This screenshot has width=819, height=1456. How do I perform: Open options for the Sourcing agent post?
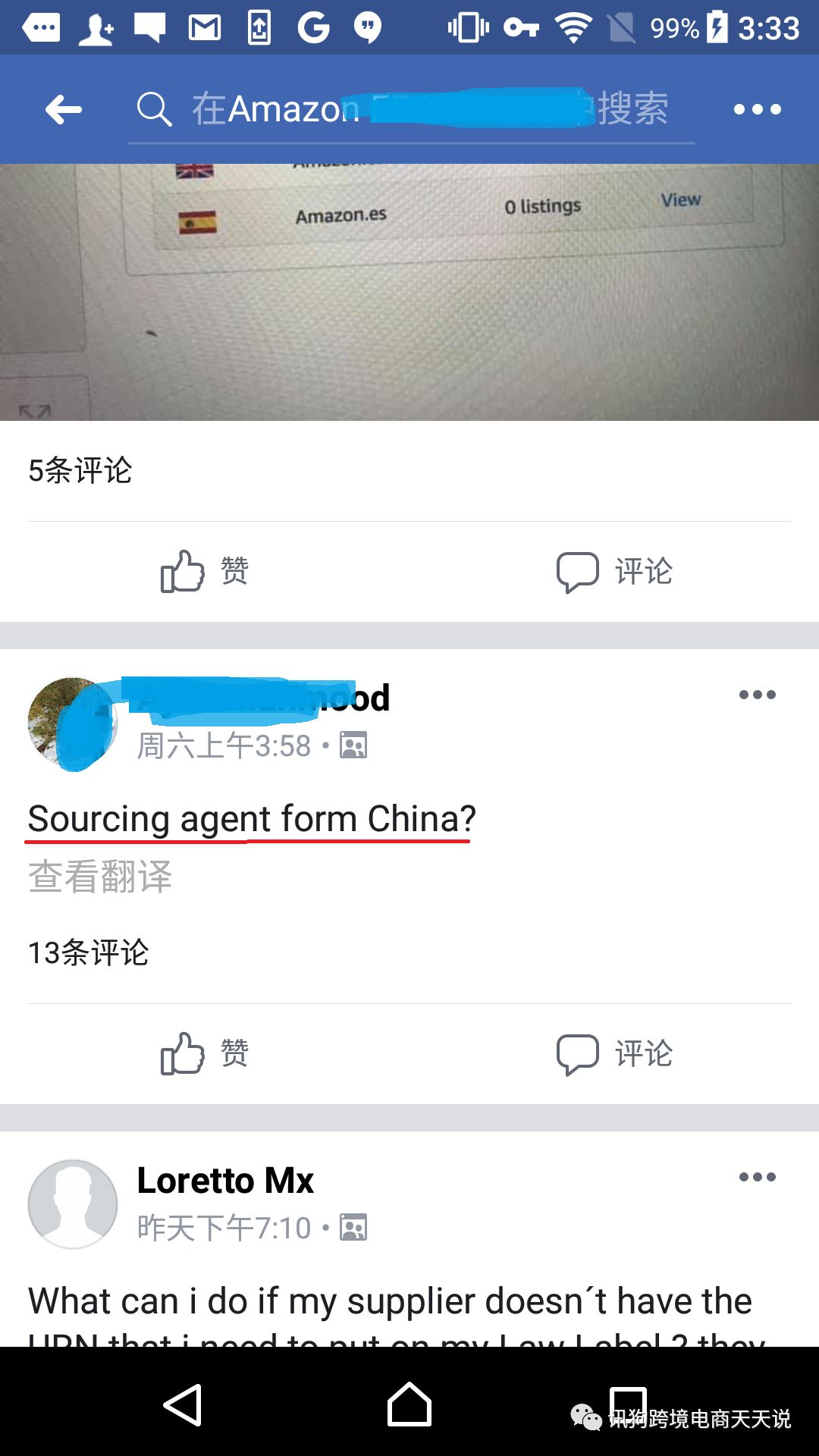[x=757, y=695]
